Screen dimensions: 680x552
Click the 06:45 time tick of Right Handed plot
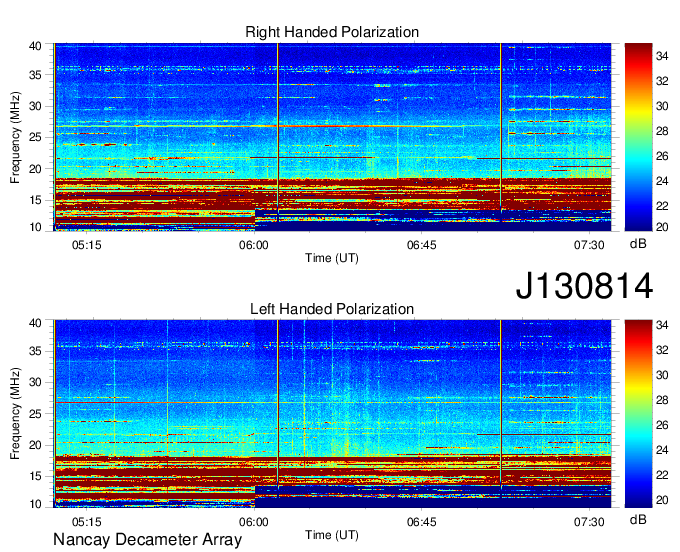click(x=422, y=245)
